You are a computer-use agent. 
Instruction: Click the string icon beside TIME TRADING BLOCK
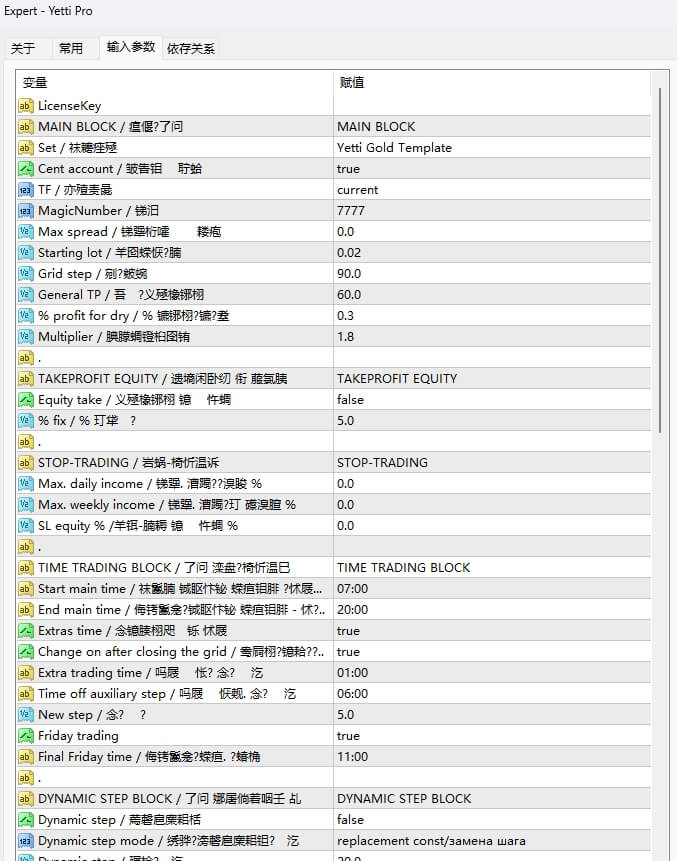26,568
